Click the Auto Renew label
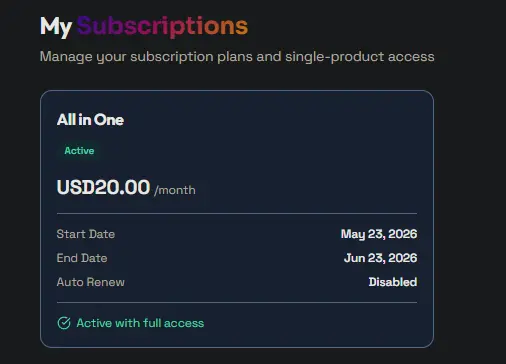Image resolution: width=506 pixels, height=364 pixels. click(x=91, y=282)
